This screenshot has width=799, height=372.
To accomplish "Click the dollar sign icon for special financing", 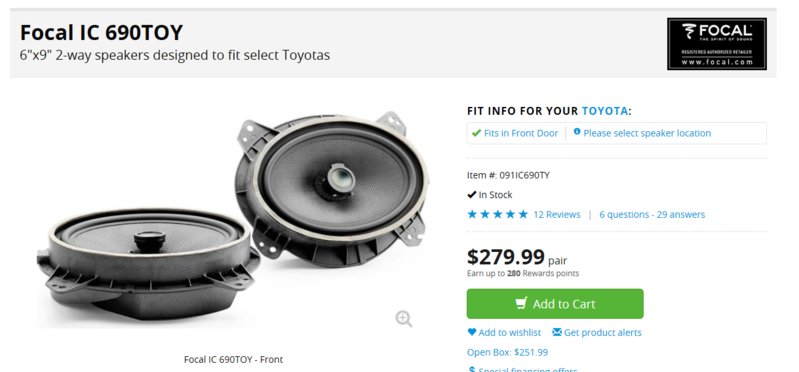I will (x=472, y=369).
